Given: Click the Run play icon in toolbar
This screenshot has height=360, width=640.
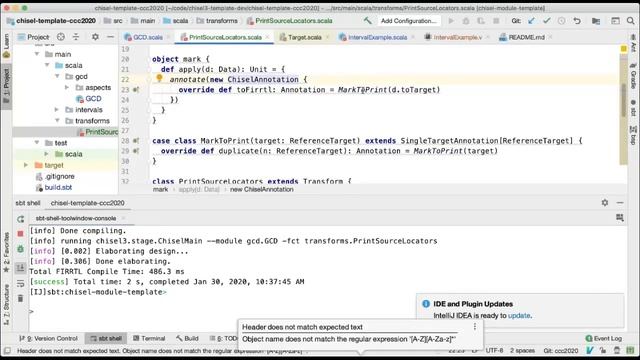Looking at the screenshot, I should 451,21.
